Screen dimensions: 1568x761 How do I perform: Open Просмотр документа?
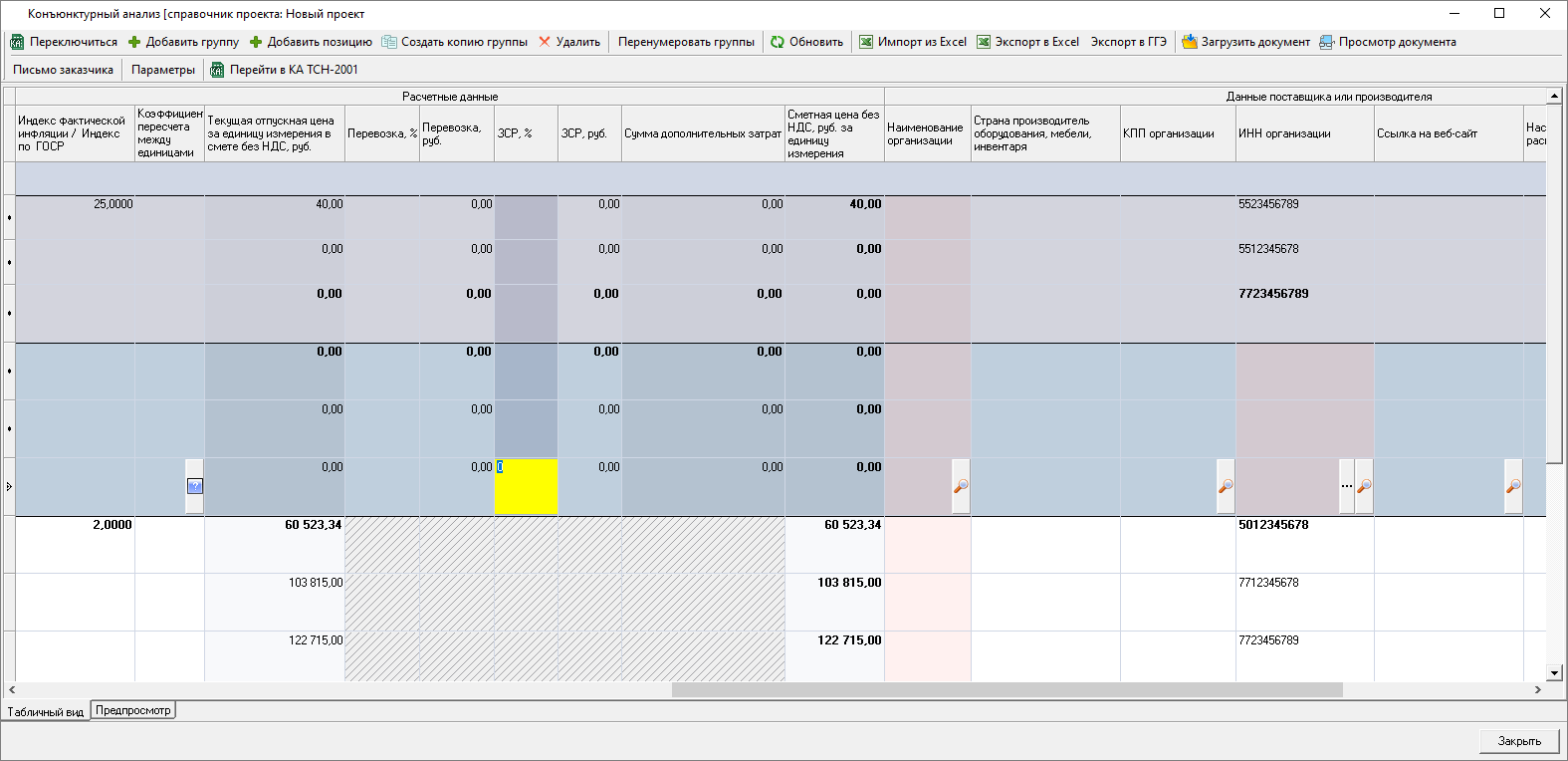pos(1388,42)
